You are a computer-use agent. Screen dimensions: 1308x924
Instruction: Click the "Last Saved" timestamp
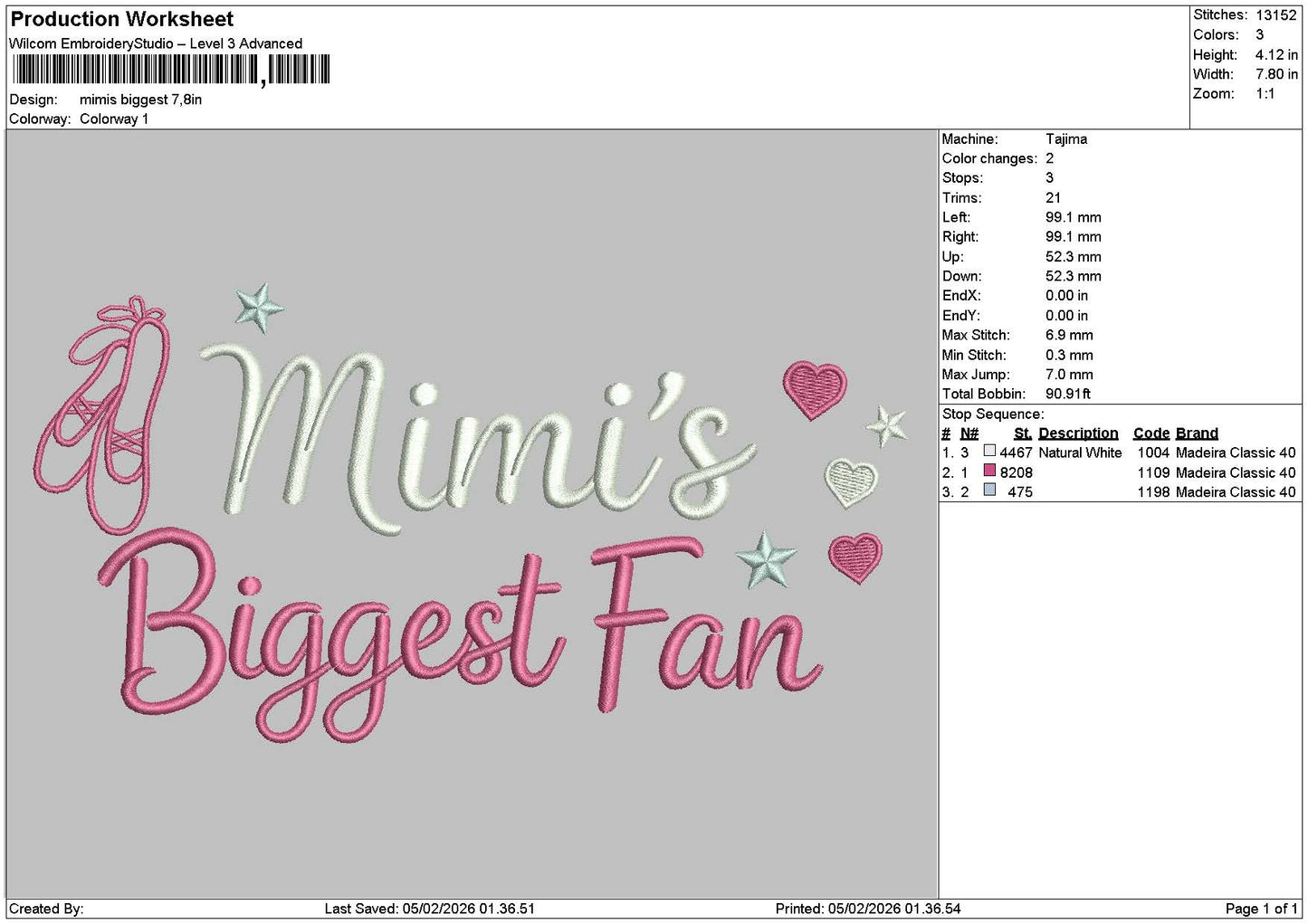point(430,909)
